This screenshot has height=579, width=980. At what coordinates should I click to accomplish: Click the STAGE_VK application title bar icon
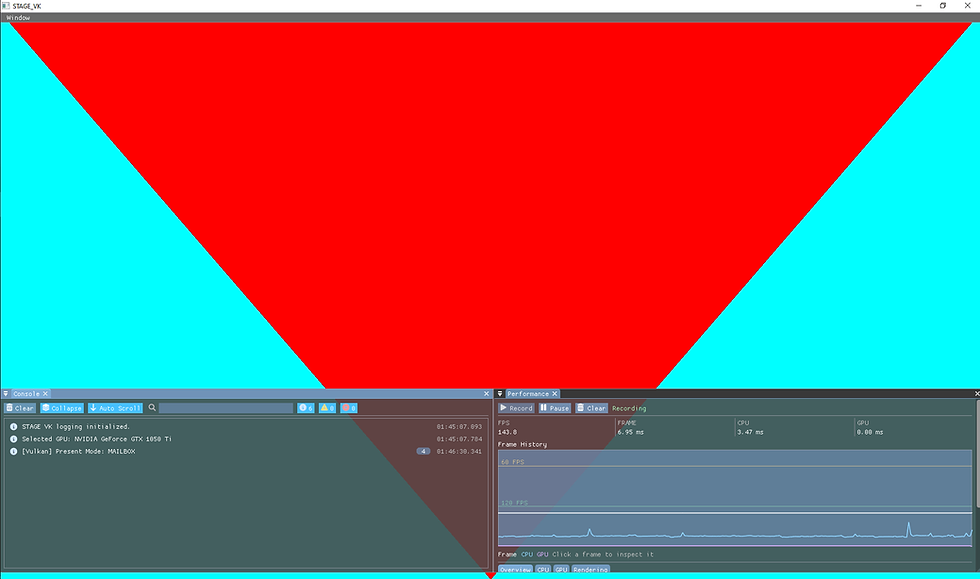point(6,6)
